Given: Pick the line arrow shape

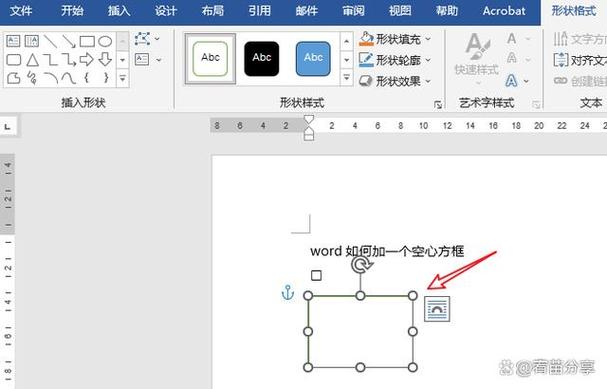Looking at the screenshot, I should (x=69, y=41).
